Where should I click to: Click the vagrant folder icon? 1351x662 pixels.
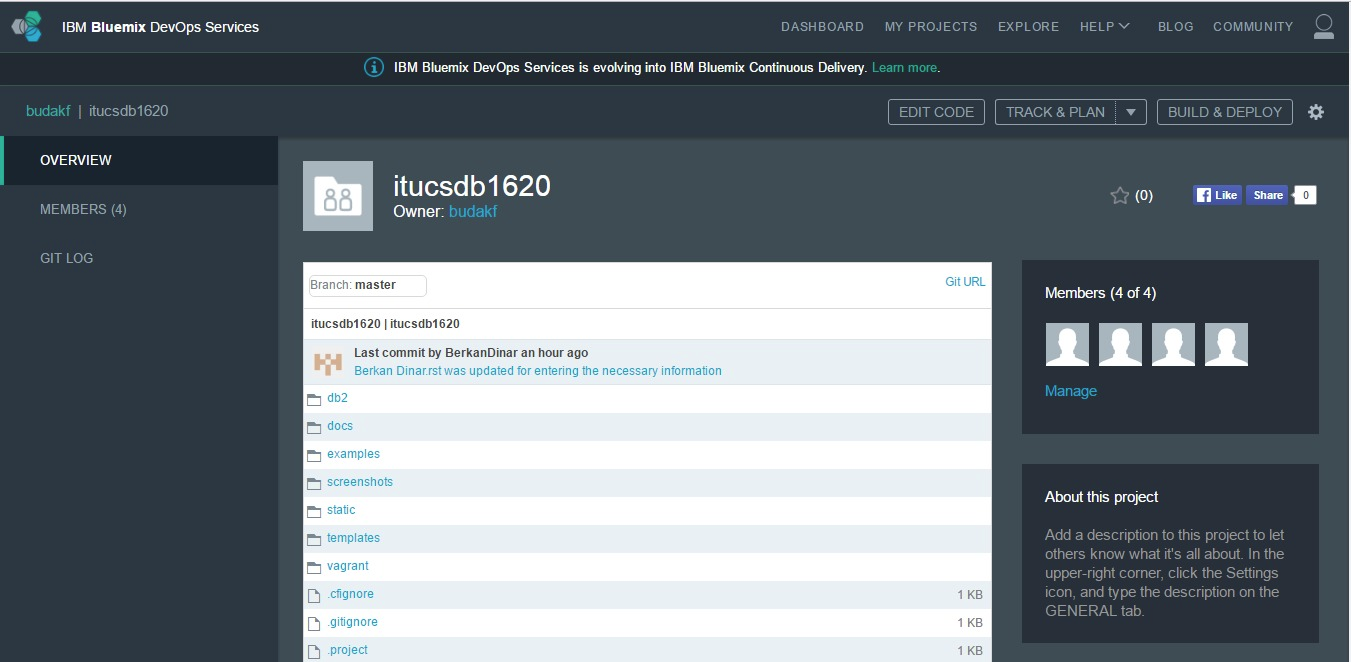[x=314, y=567]
